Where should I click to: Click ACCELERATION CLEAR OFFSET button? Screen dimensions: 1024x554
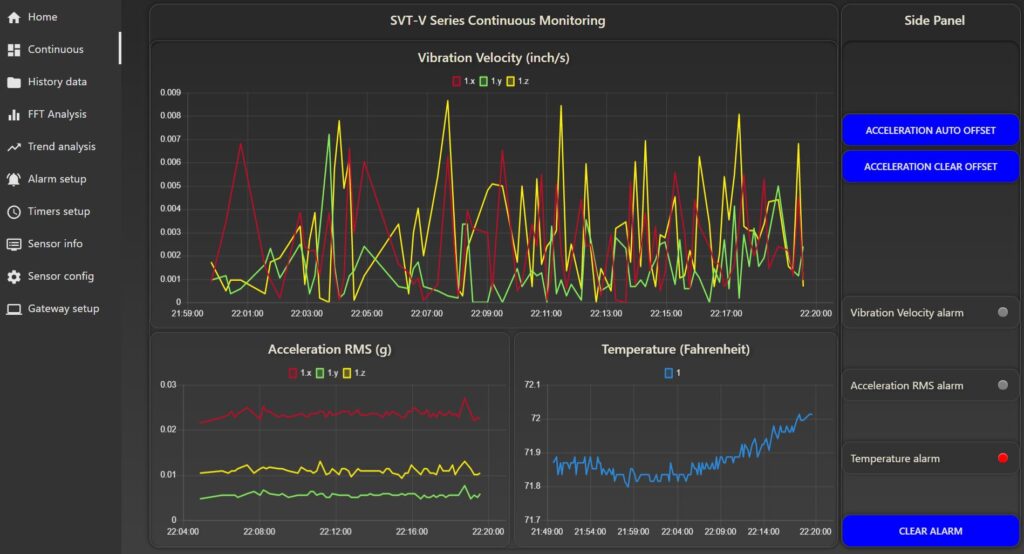[930, 167]
